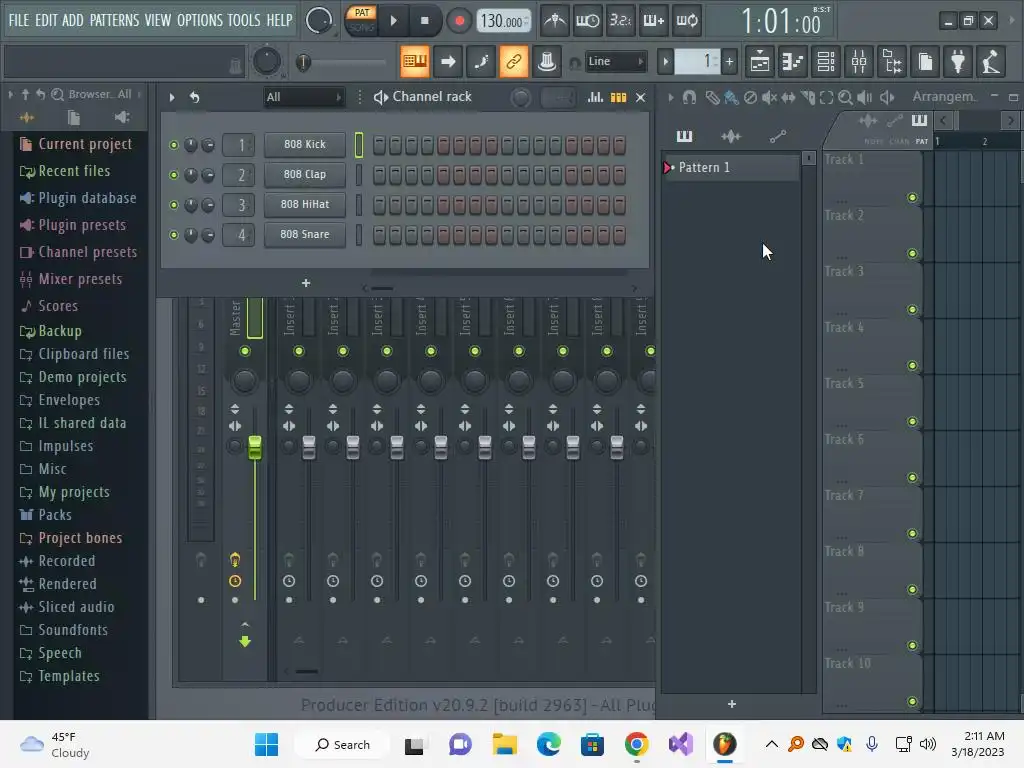Screen dimensions: 1024x768
Task: Toggle the Metronome
Action: pos(555,21)
